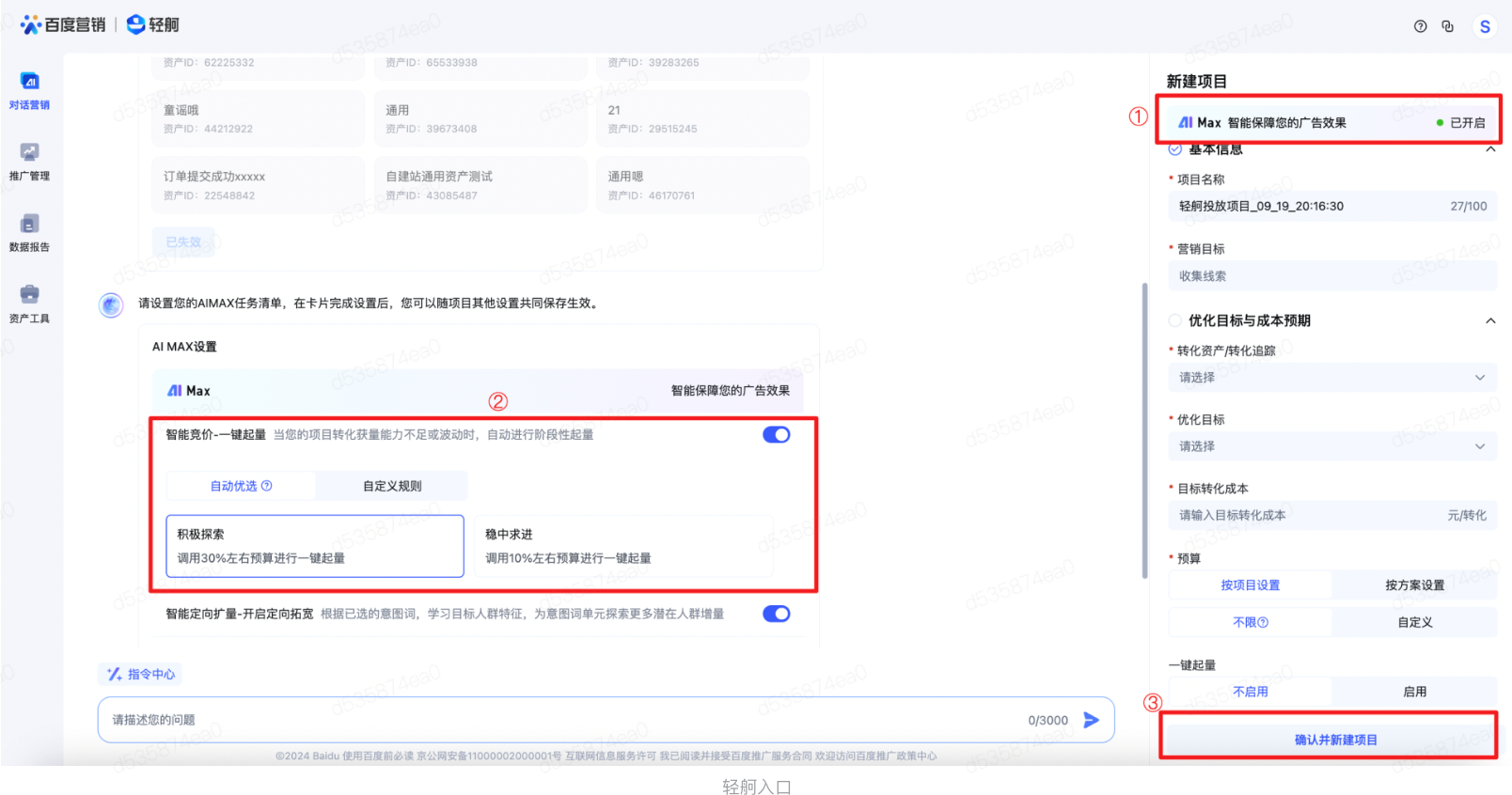This screenshot has height=795, width=1512.
Task: Click chat area vertical scrollbar
Action: pyautogui.click(x=1144, y=429)
